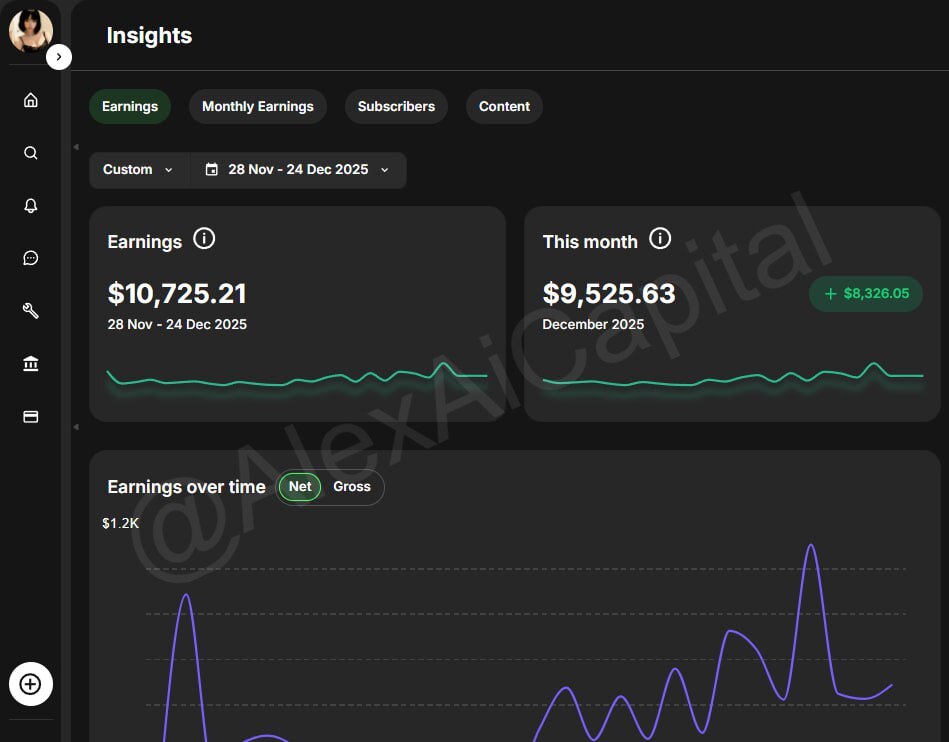This screenshot has height=742, width=949.
Task: Open search from sidebar magnifier icon
Action: click(31, 153)
